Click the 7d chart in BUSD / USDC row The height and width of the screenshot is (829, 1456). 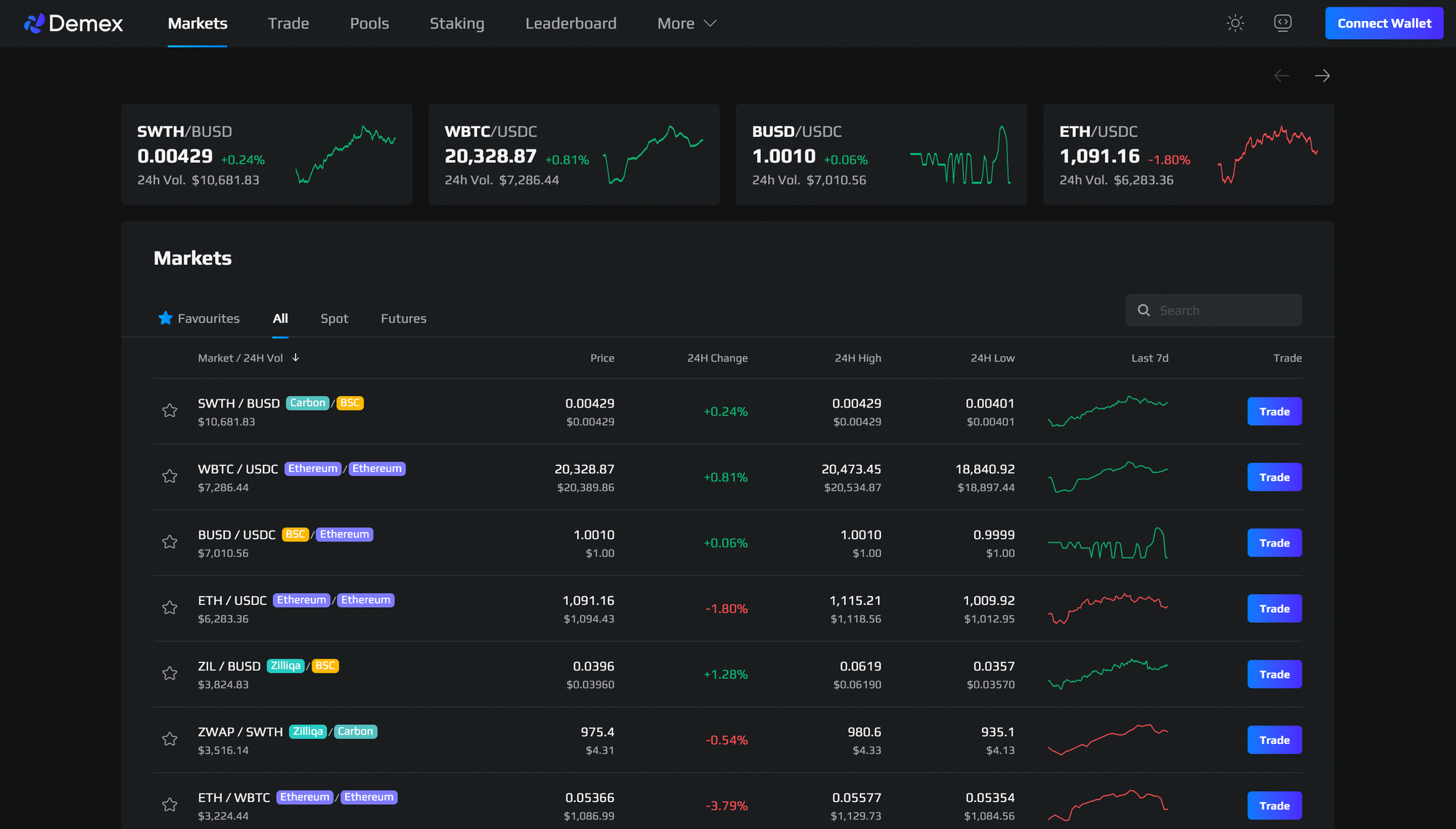(1108, 543)
